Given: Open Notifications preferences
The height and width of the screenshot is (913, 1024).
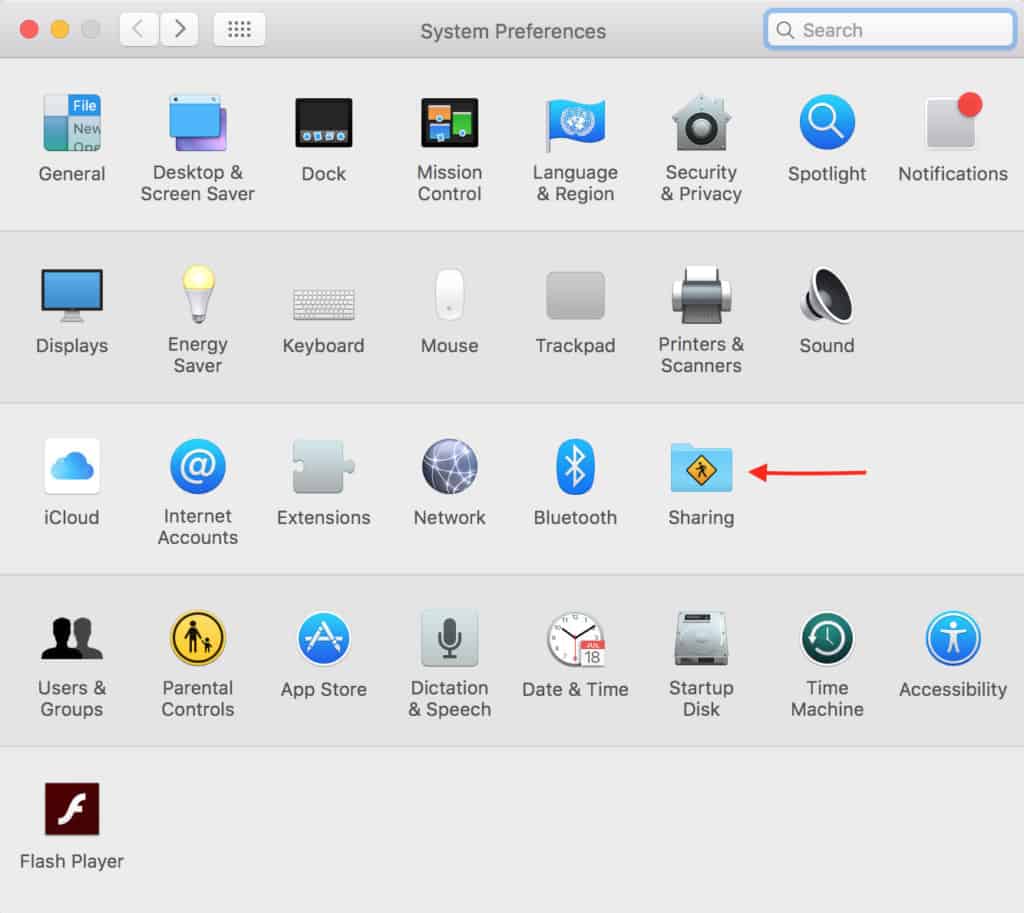Looking at the screenshot, I should point(952,123).
